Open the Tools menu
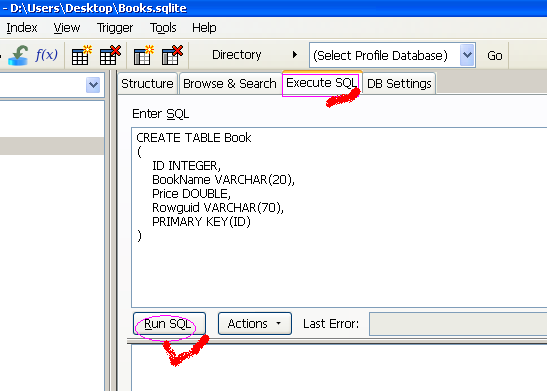 163,28
